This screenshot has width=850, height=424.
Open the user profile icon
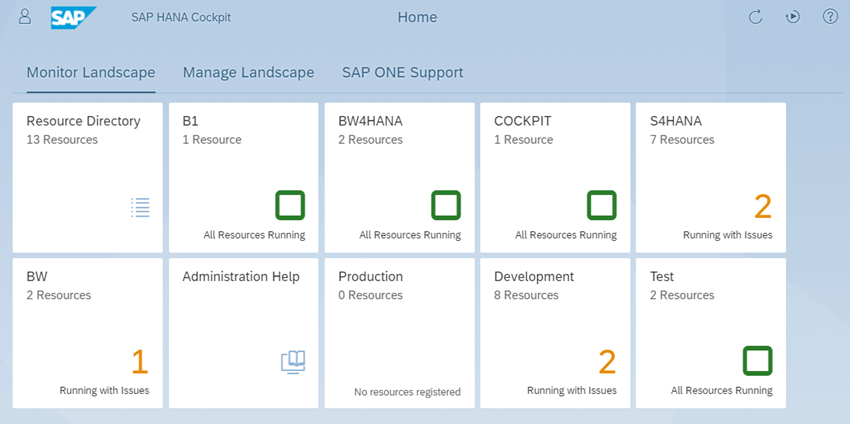[x=25, y=17]
